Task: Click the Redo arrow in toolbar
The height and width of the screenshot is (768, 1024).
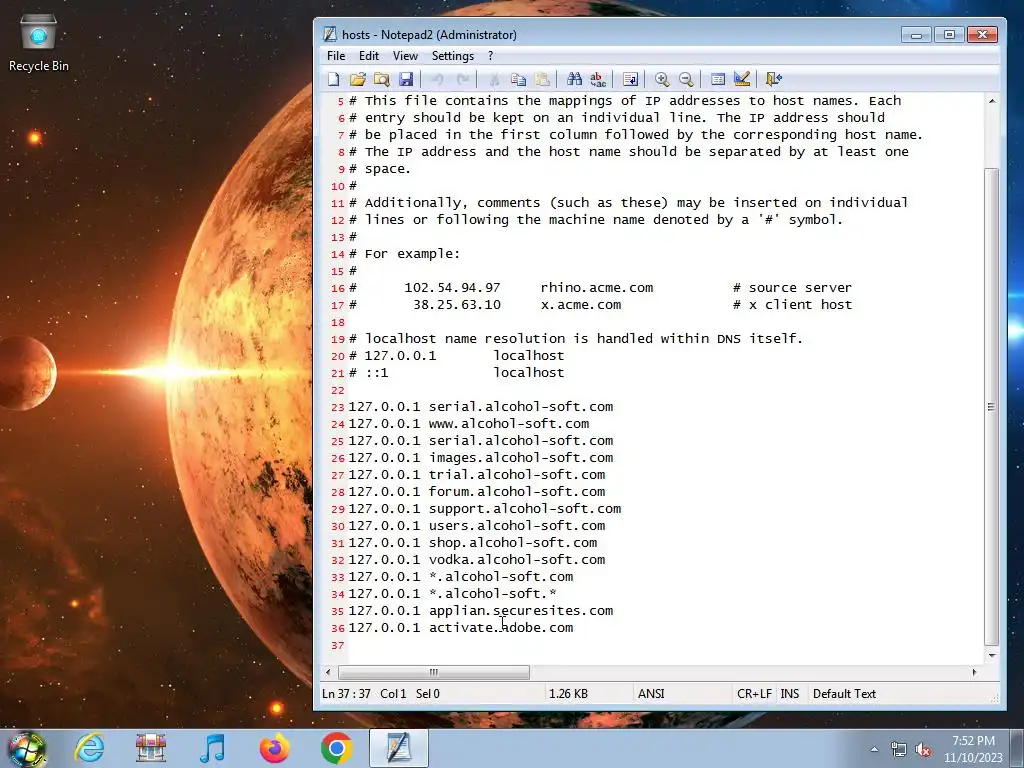Action: coord(462,80)
